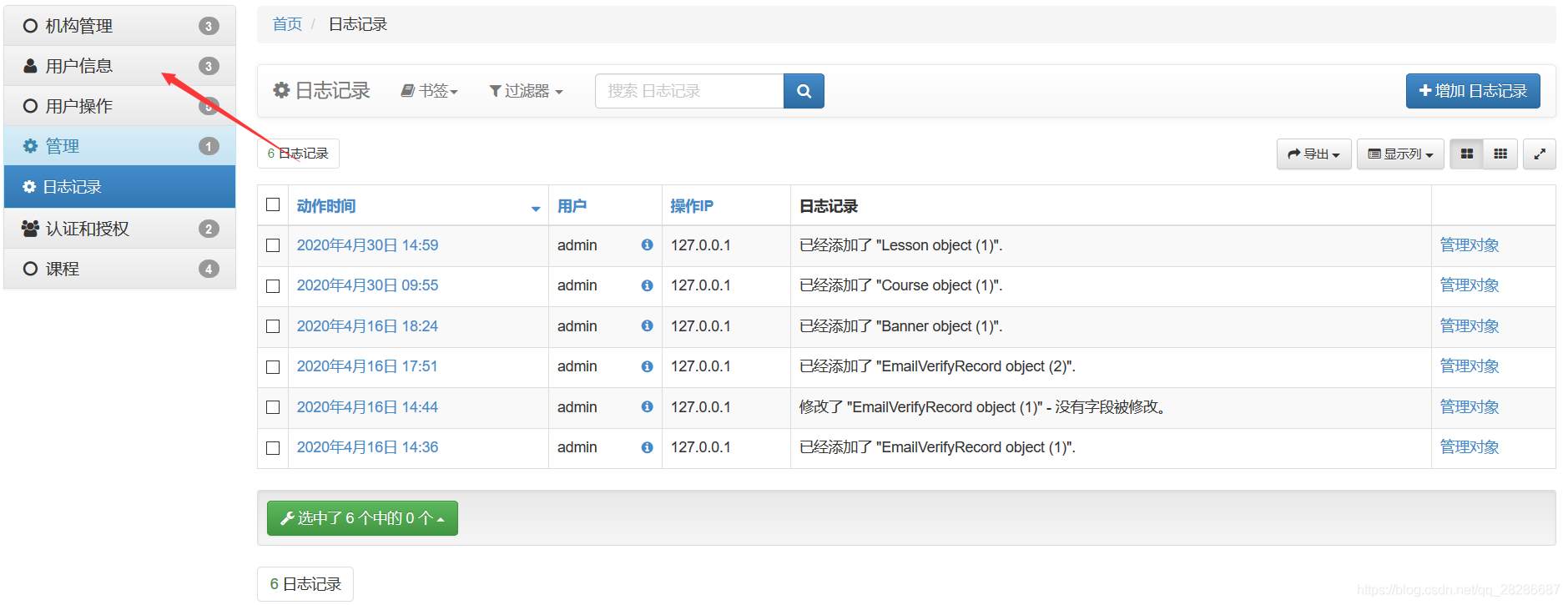Expand the 过滤器 filter dropdown
Image resolution: width=1568 pixels, height=605 pixels.
pyautogui.click(x=526, y=91)
